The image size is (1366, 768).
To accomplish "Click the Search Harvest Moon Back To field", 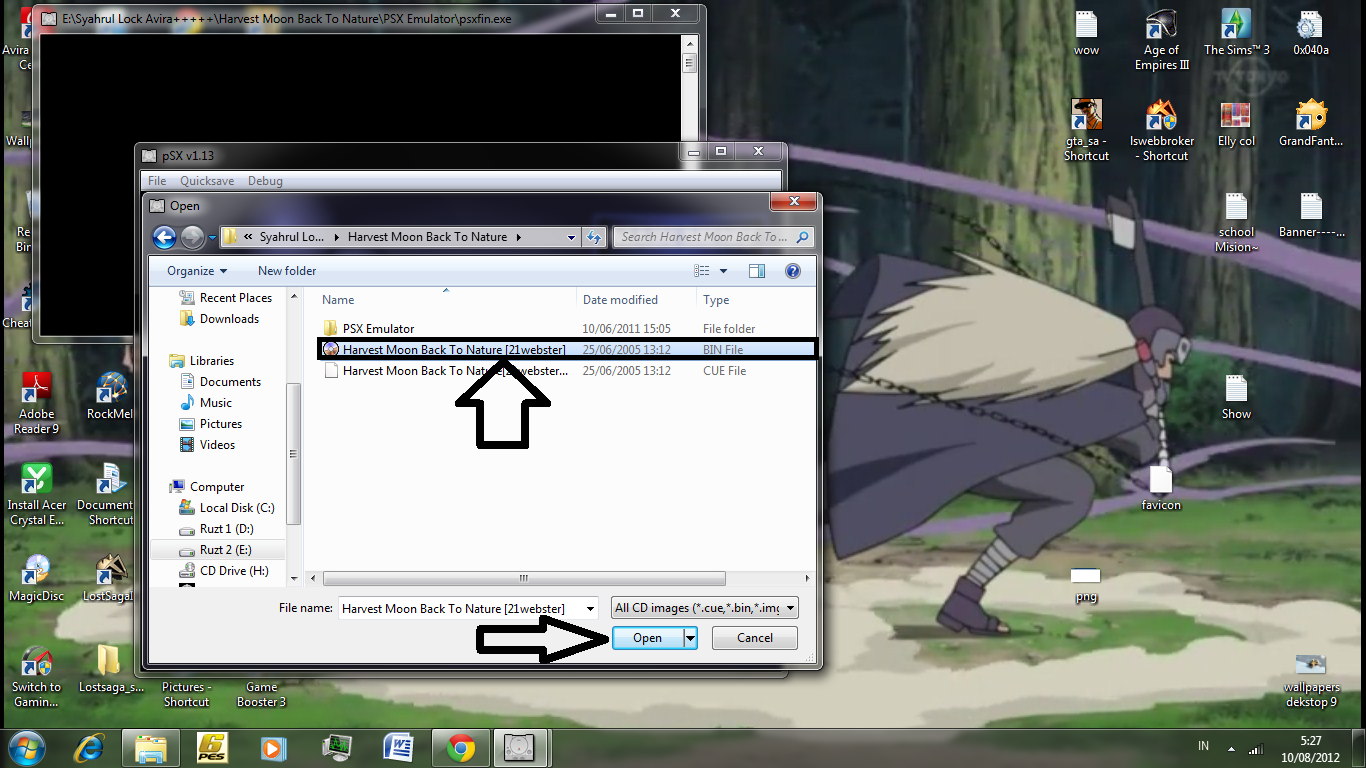I will [x=713, y=237].
